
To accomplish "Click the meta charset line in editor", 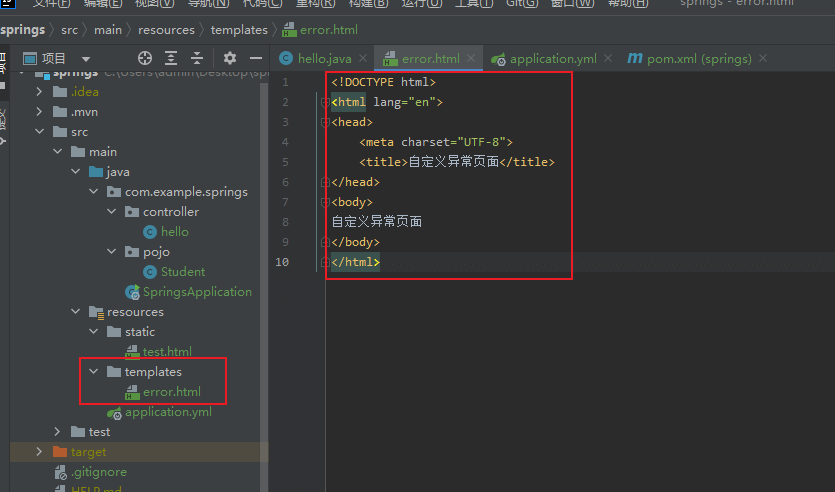I will tap(436, 142).
